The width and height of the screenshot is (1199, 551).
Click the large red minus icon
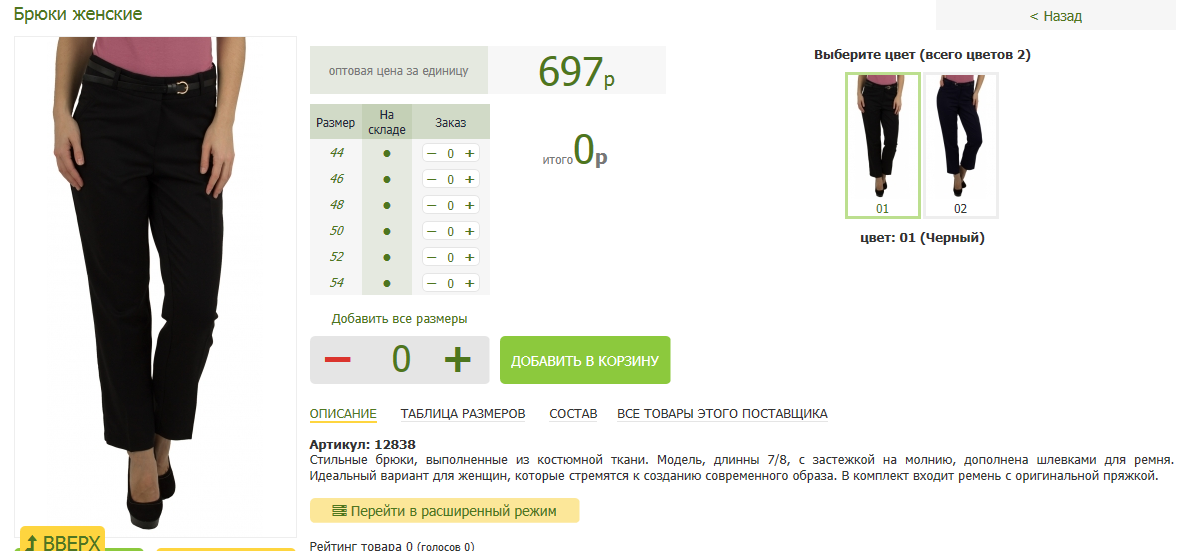click(338, 360)
